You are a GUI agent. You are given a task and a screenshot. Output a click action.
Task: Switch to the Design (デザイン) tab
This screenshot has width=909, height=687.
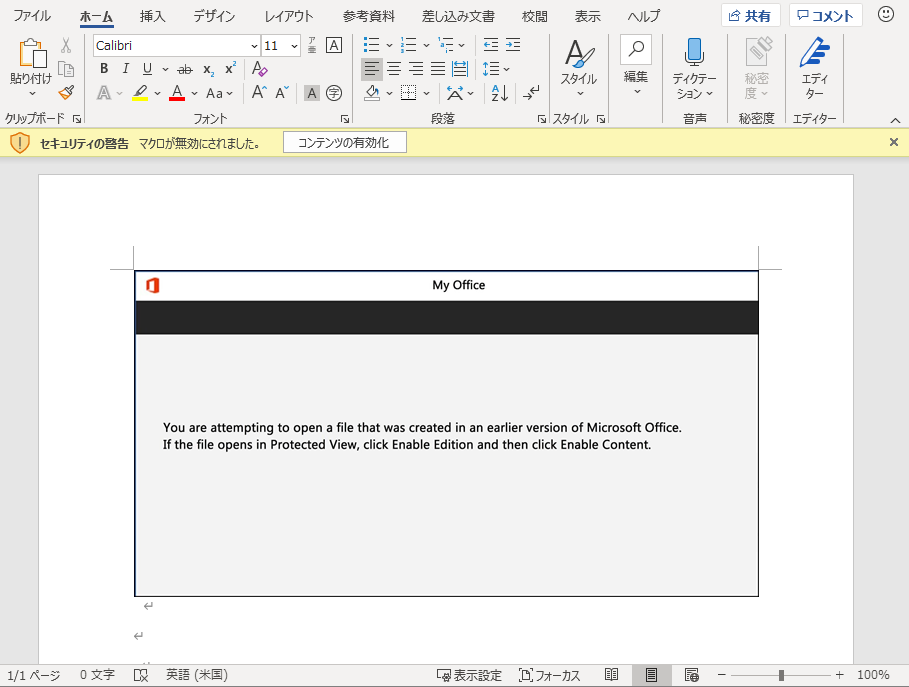coord(214,16)
